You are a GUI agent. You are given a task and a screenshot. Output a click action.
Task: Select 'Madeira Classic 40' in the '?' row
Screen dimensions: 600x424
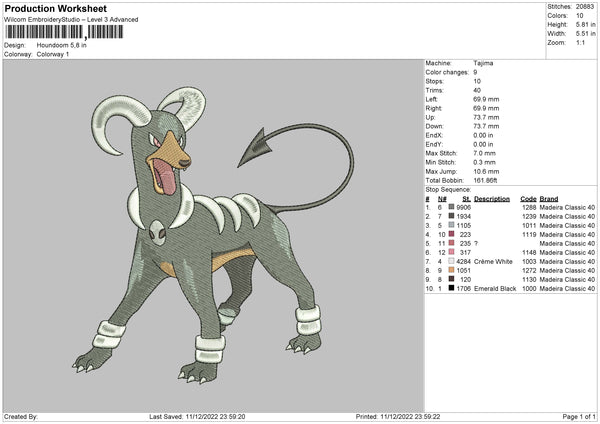tap(567, 243)
